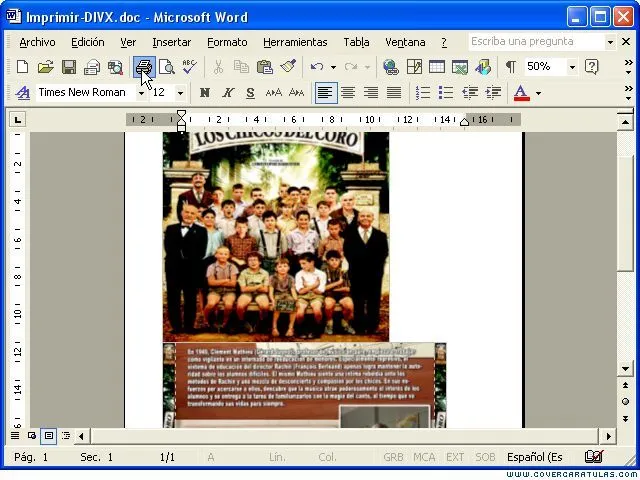Viewport: 640px width, 480px height.
Task: Click the right indent marker on ruler
Action: (464, 122)
